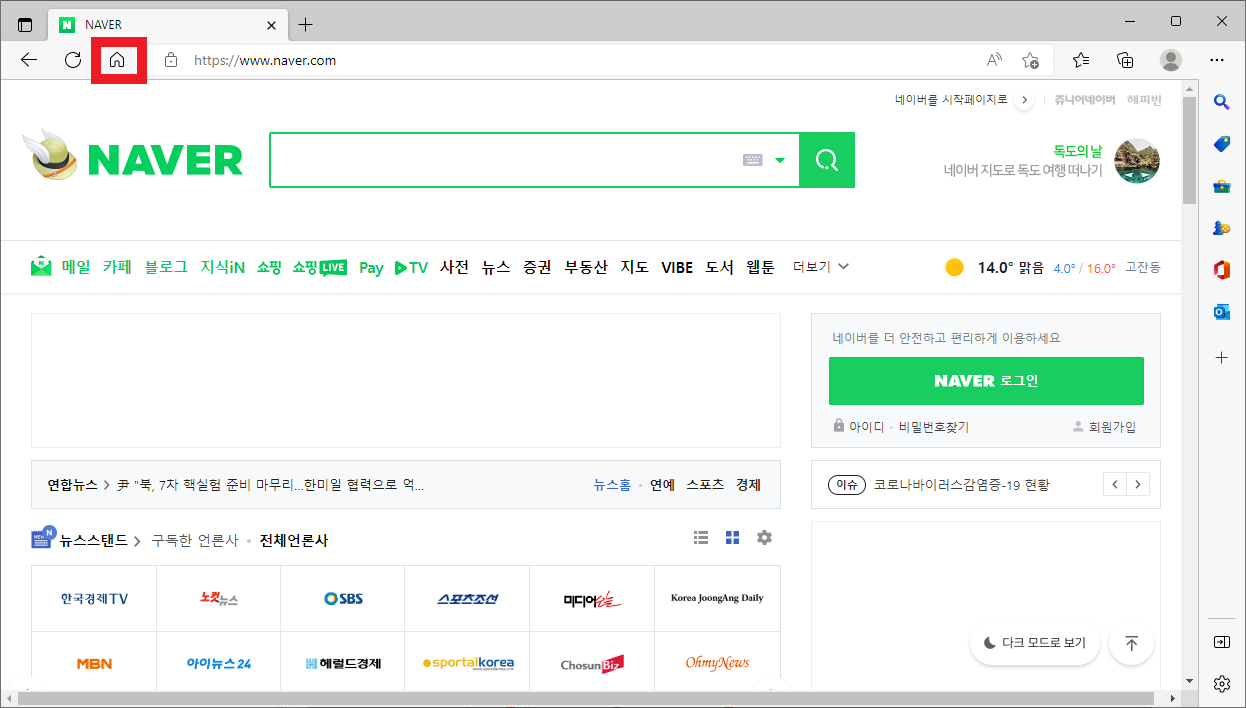Viewport: 1246px width, 708px height.
Task: Open the sidebar Microsoft Office icon
Action: [1221, 270]
